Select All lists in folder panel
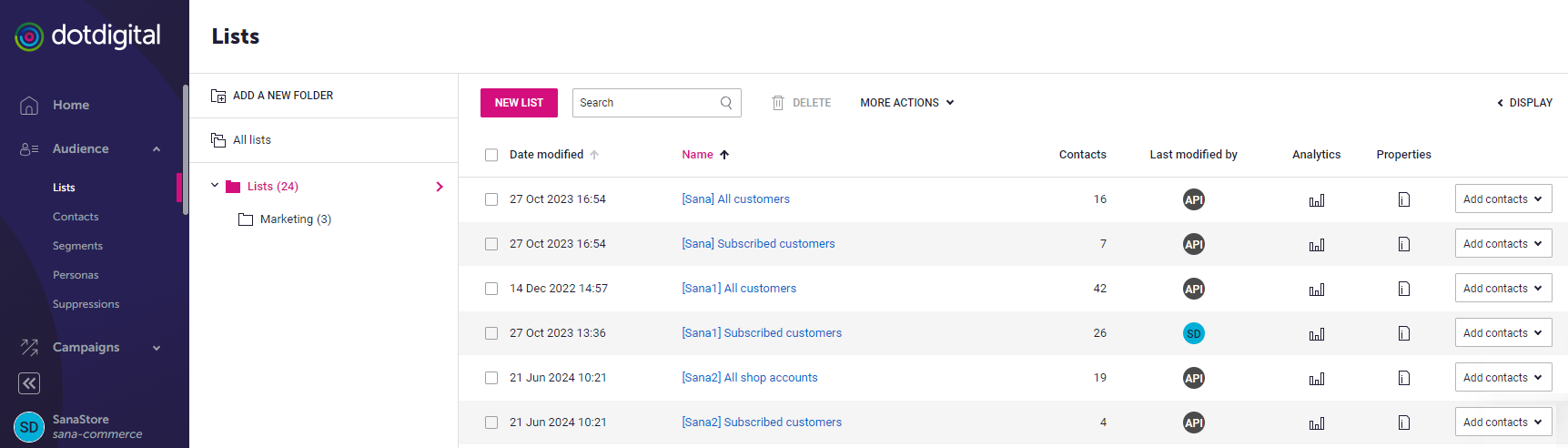1568x448 pixels. 241,140
